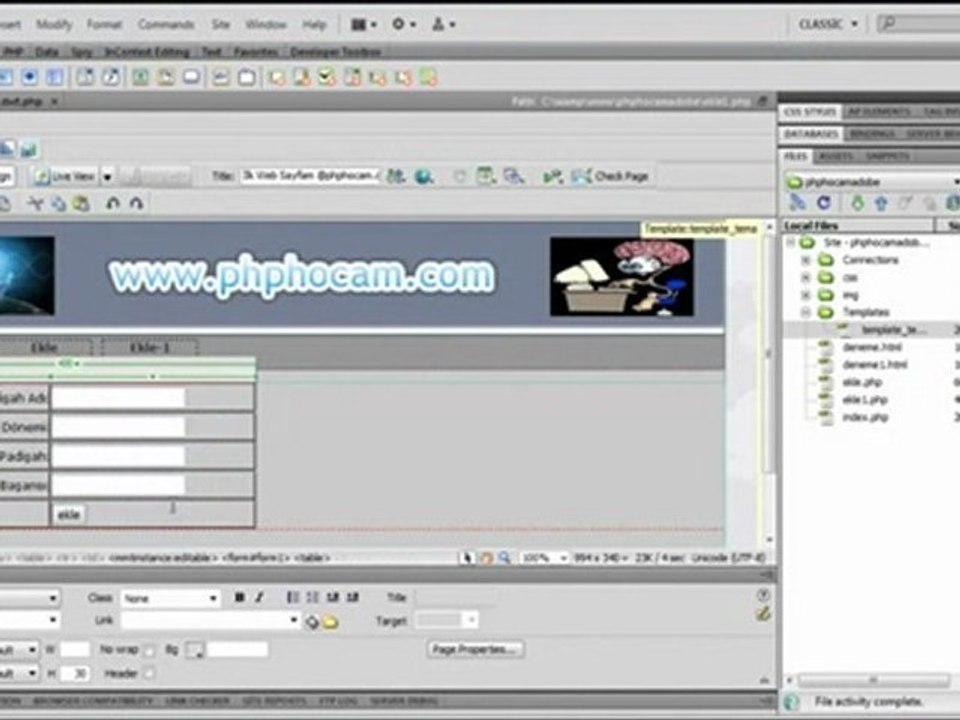The image size is (960, 720).
Task: Click the Point to File target icon
Action: pos(312,623)
